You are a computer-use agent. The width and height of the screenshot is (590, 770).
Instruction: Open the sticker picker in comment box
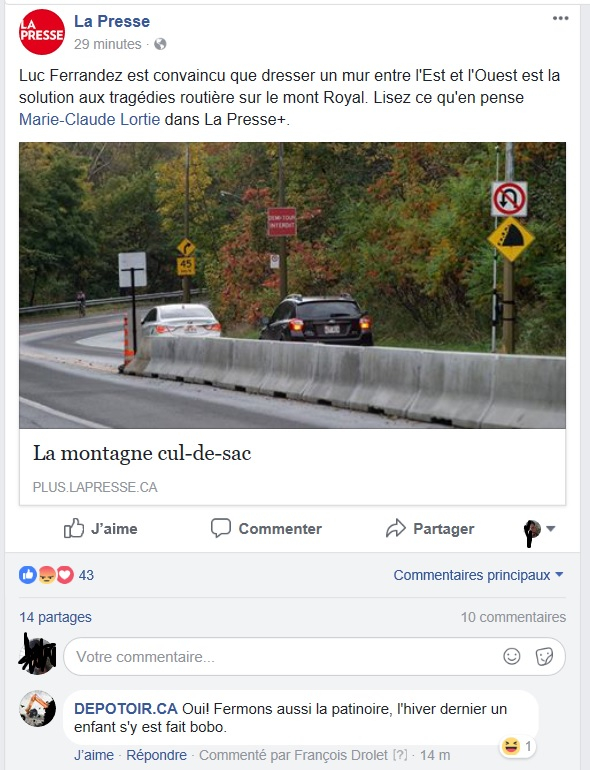pos(544,656)
